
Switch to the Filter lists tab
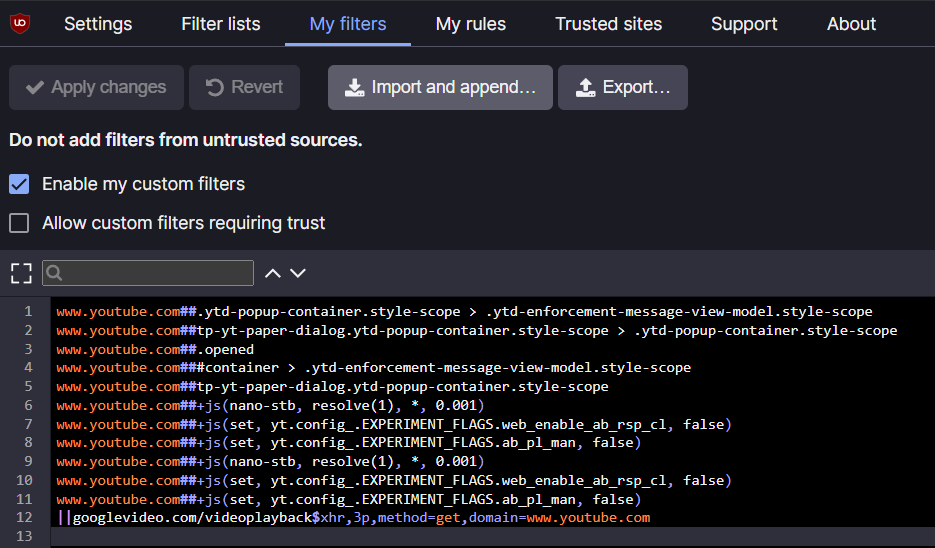[x=221, y=24]
